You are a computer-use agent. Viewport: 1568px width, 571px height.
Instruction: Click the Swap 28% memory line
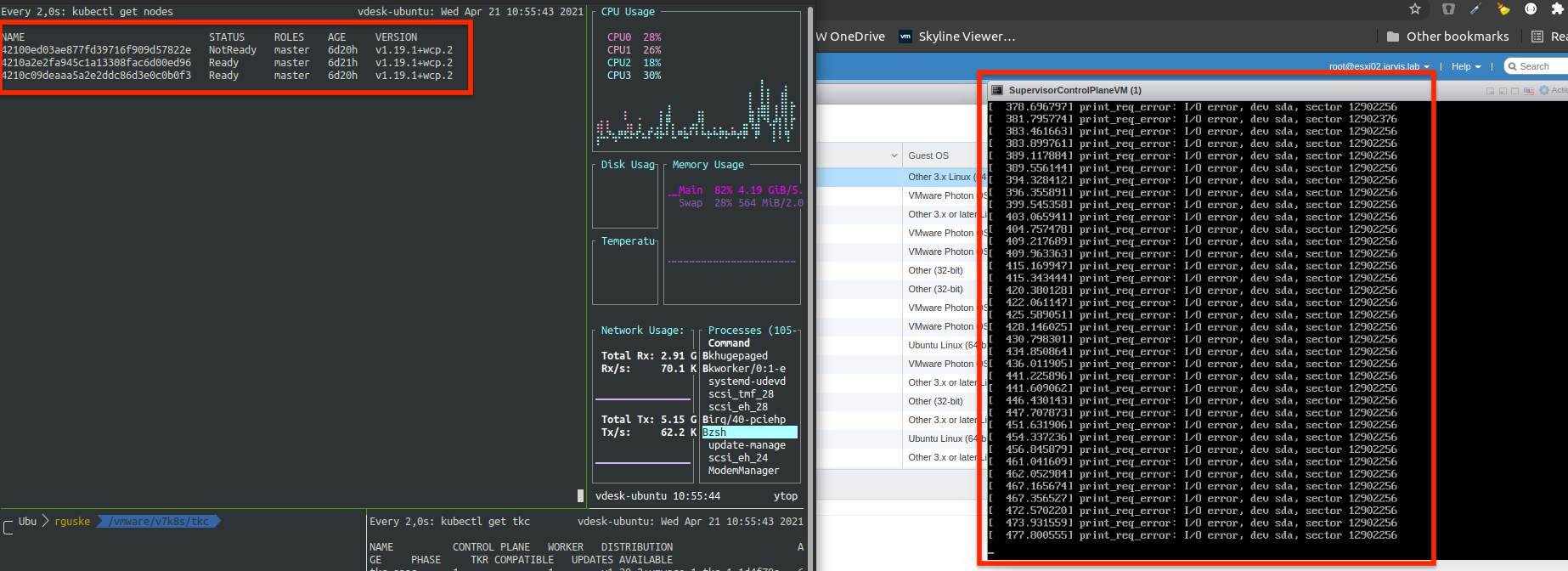point(739,203)
